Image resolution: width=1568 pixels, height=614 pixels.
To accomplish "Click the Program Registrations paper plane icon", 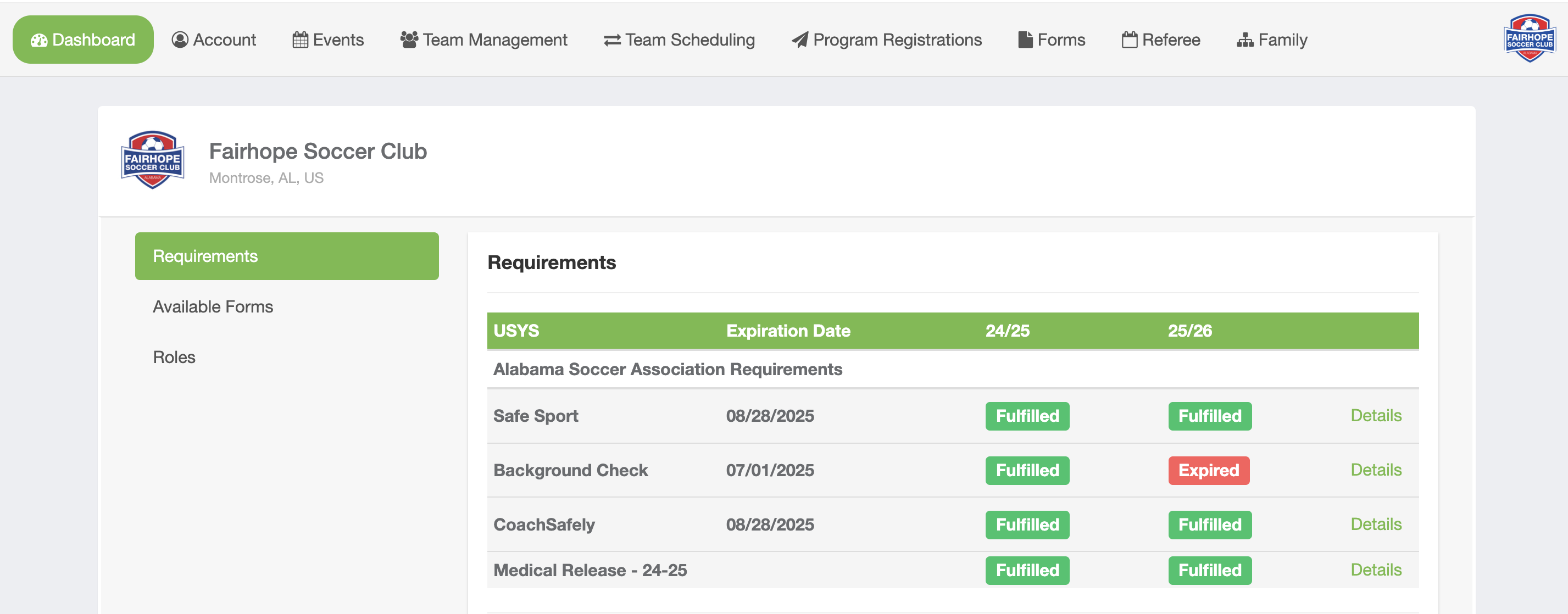I will pyautogui.click(x=799, y=40).
